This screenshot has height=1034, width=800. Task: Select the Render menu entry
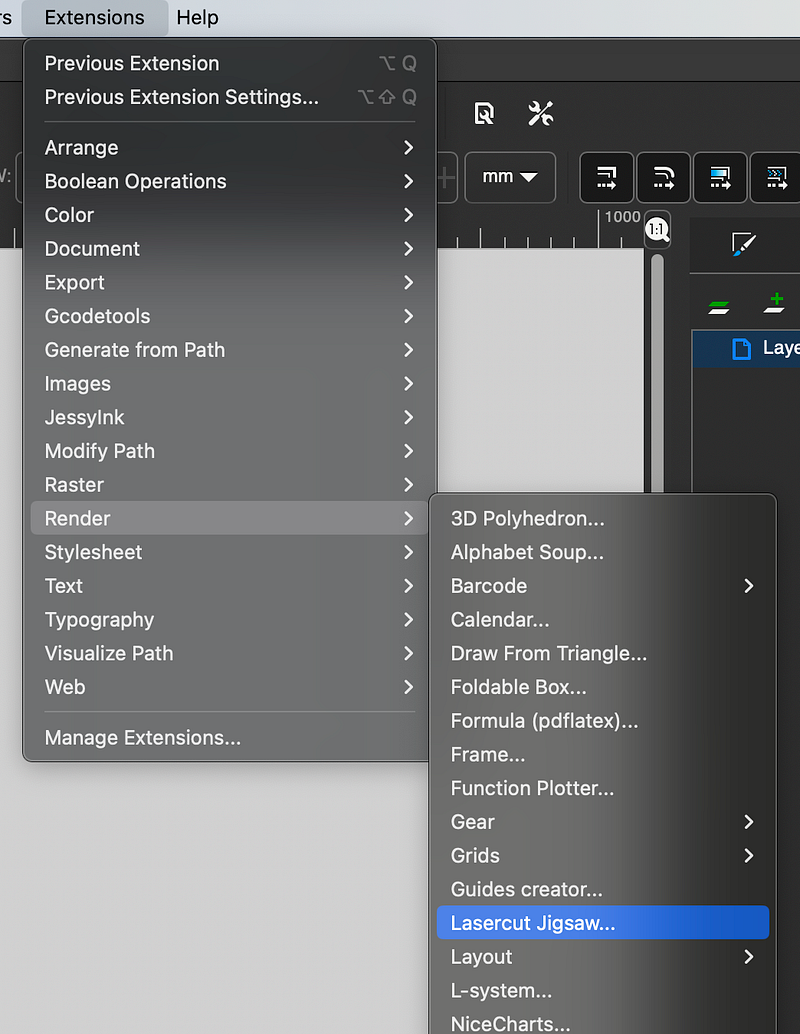(x=230, y=518)
